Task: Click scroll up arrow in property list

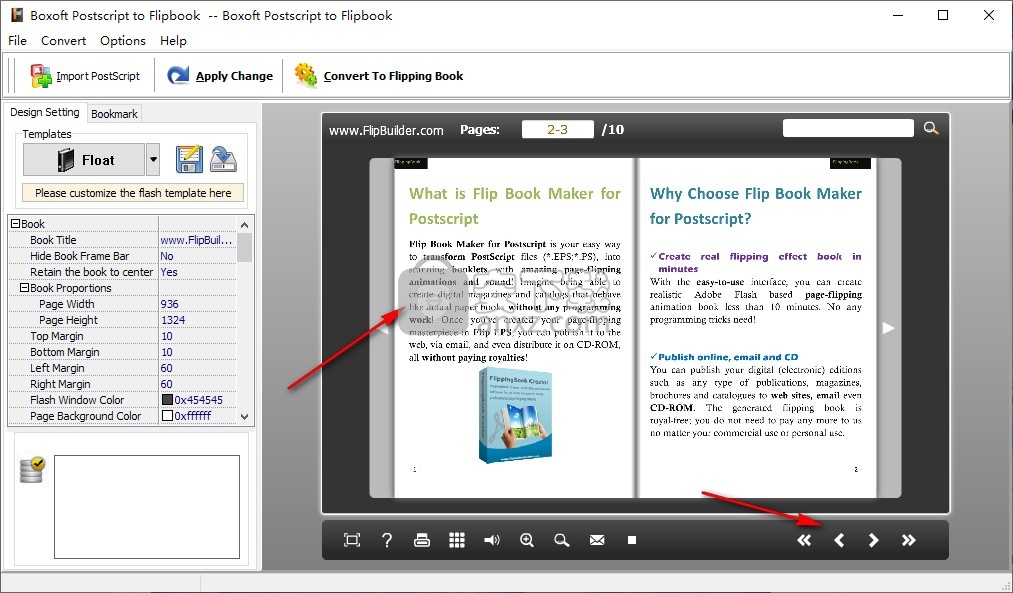Action: pyautogui.click(x=244, y=225)
